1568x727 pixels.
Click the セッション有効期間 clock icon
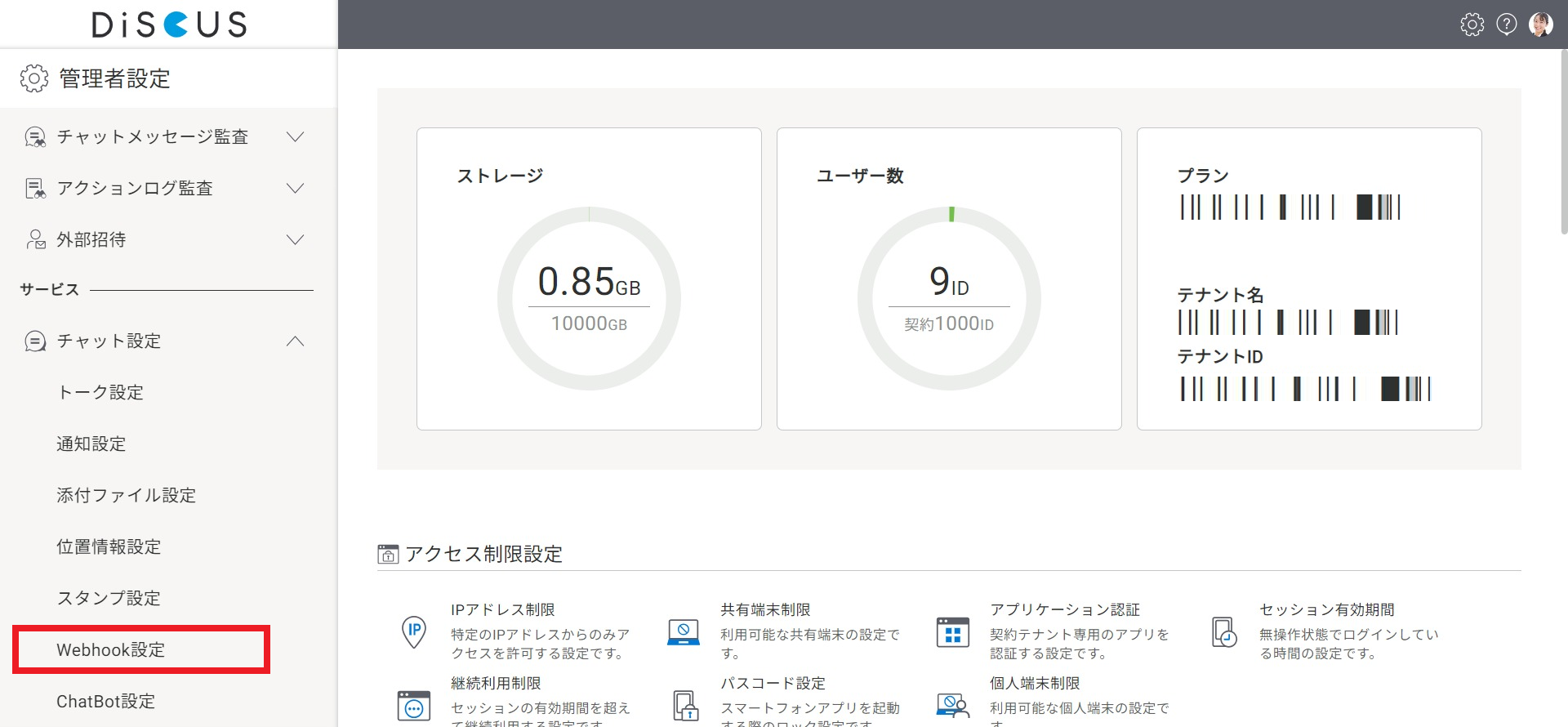[x=1224, y=632]
